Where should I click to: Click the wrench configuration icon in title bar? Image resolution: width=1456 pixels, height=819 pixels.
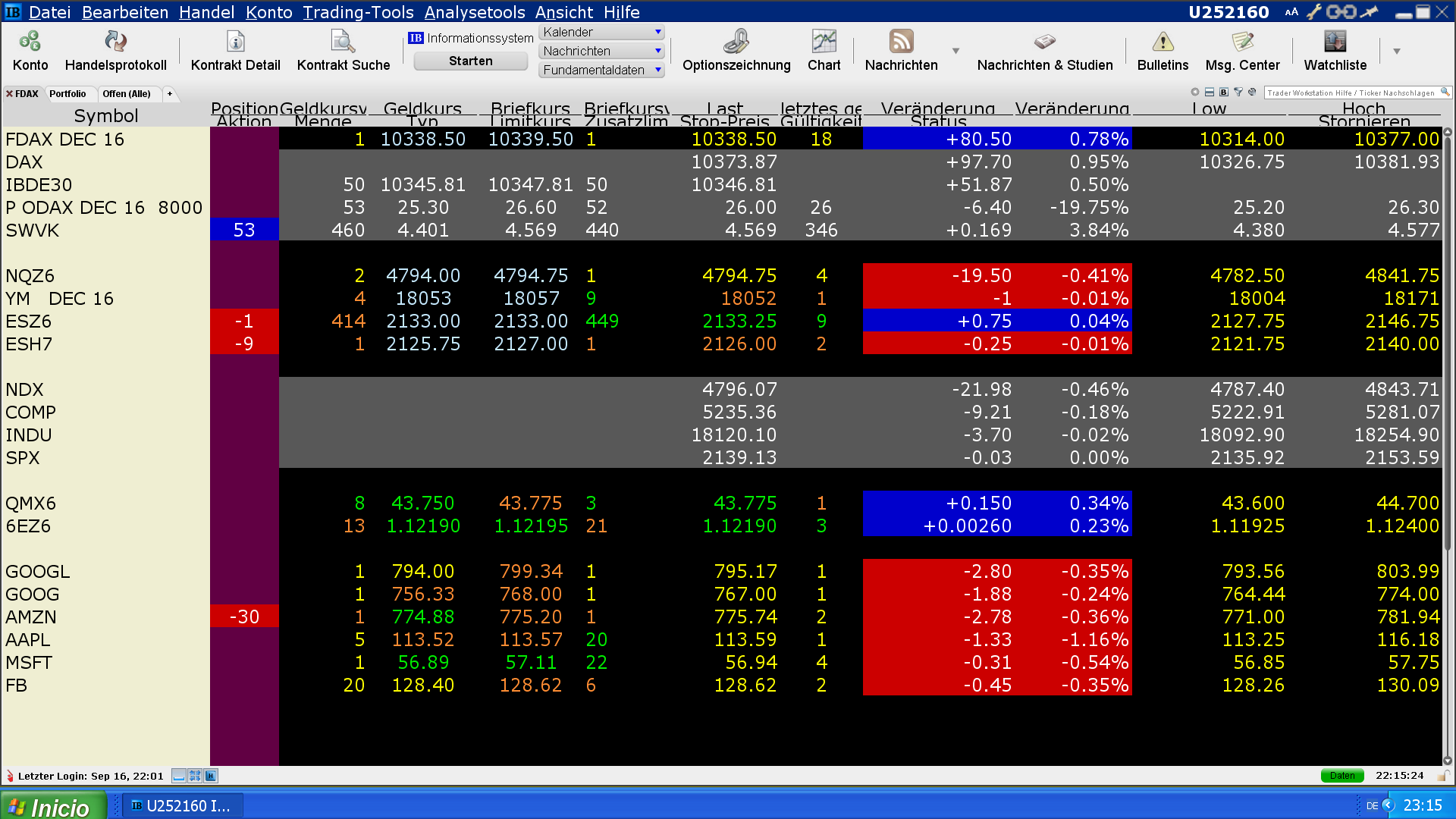click(1314, 11)
